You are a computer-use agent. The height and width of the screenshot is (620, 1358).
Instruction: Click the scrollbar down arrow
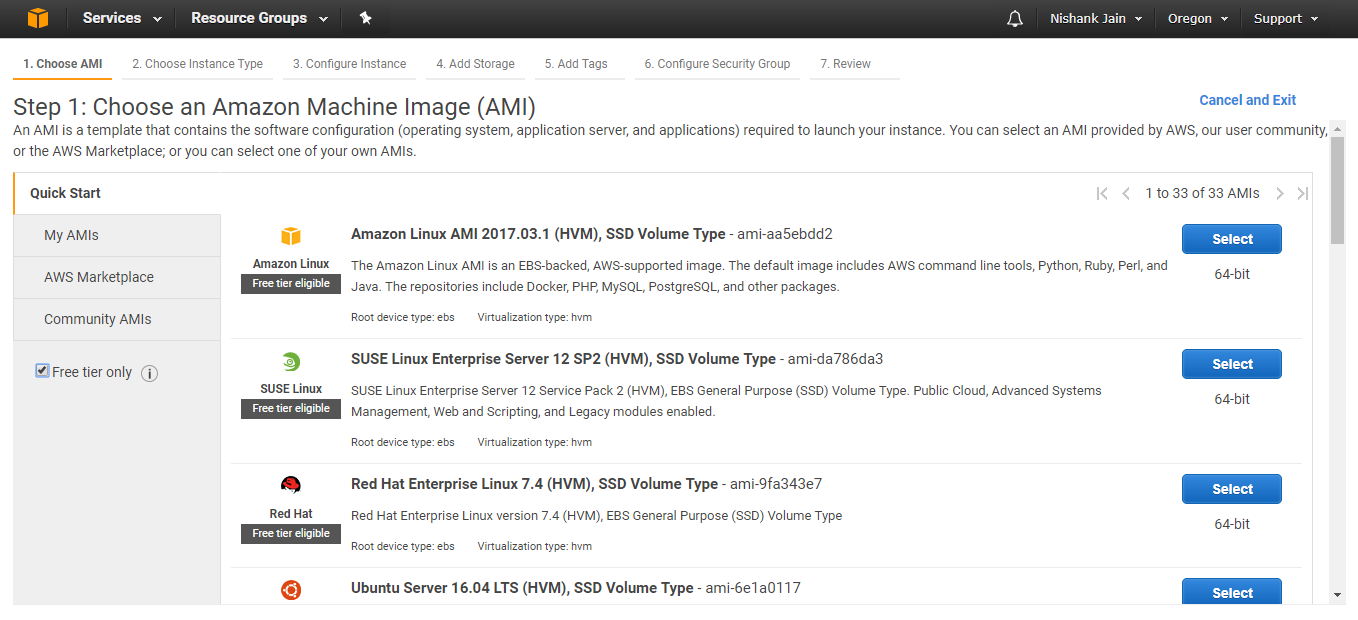point(1338,595)
